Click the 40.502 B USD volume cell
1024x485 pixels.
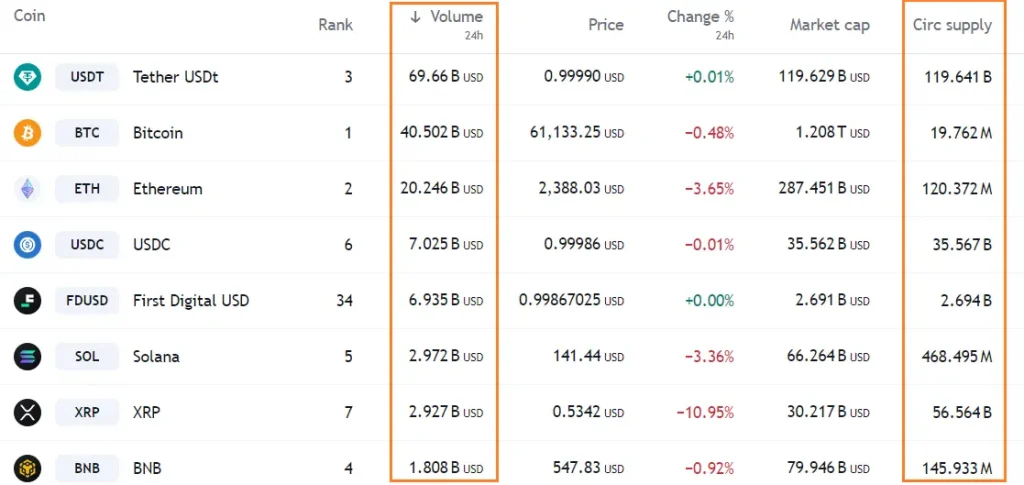(x=441, y=133)
